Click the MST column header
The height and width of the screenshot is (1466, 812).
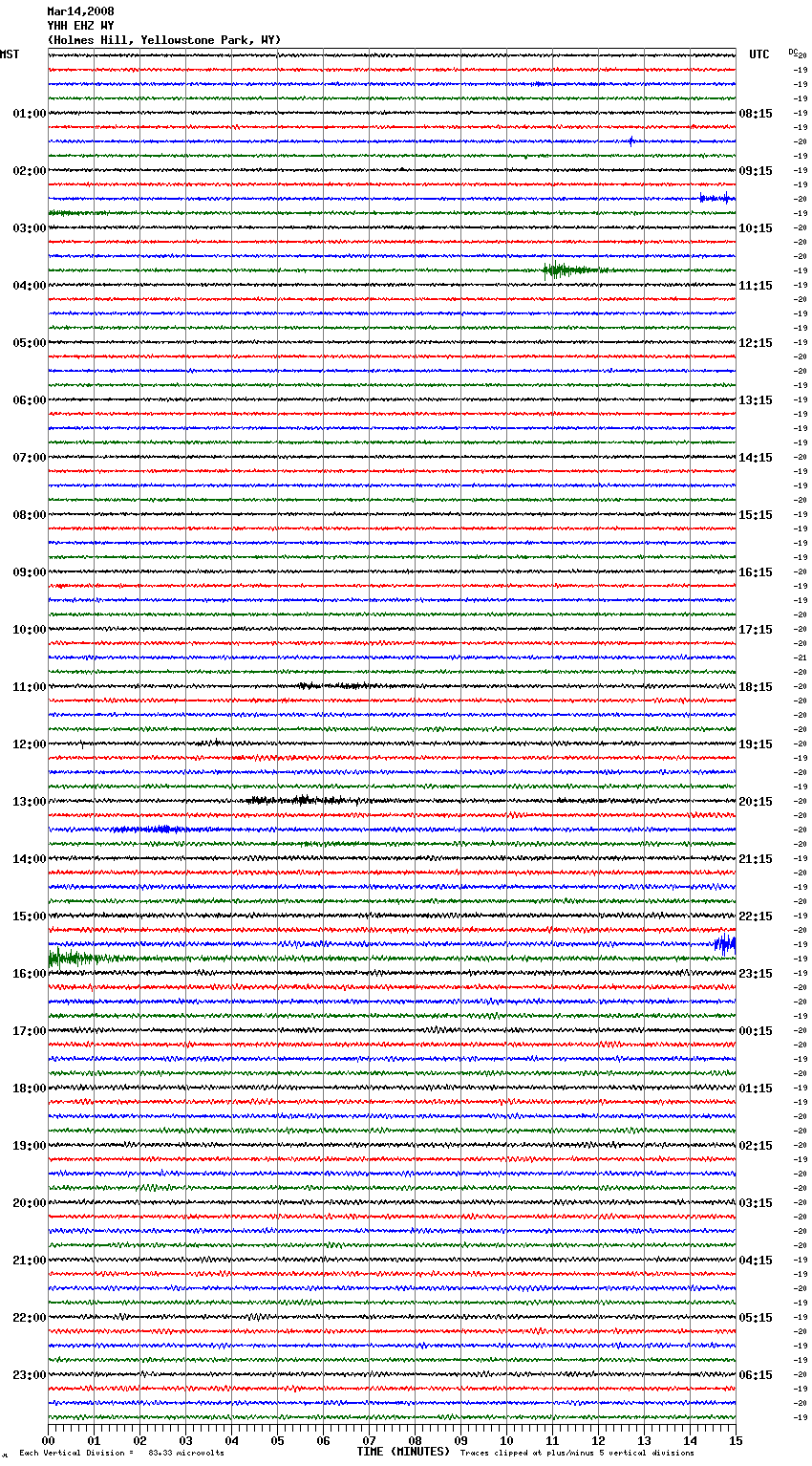[x=10, y=54]
